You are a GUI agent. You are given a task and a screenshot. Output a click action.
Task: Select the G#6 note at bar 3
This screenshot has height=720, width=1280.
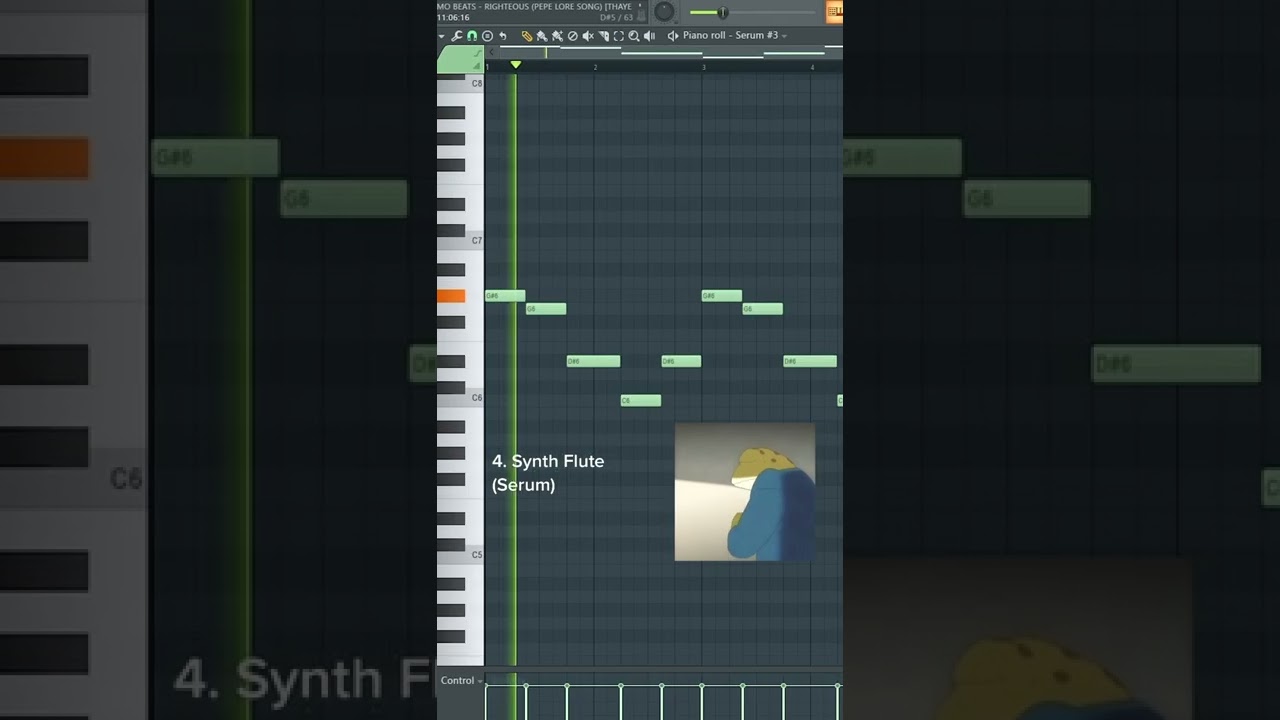pos(722,296)
